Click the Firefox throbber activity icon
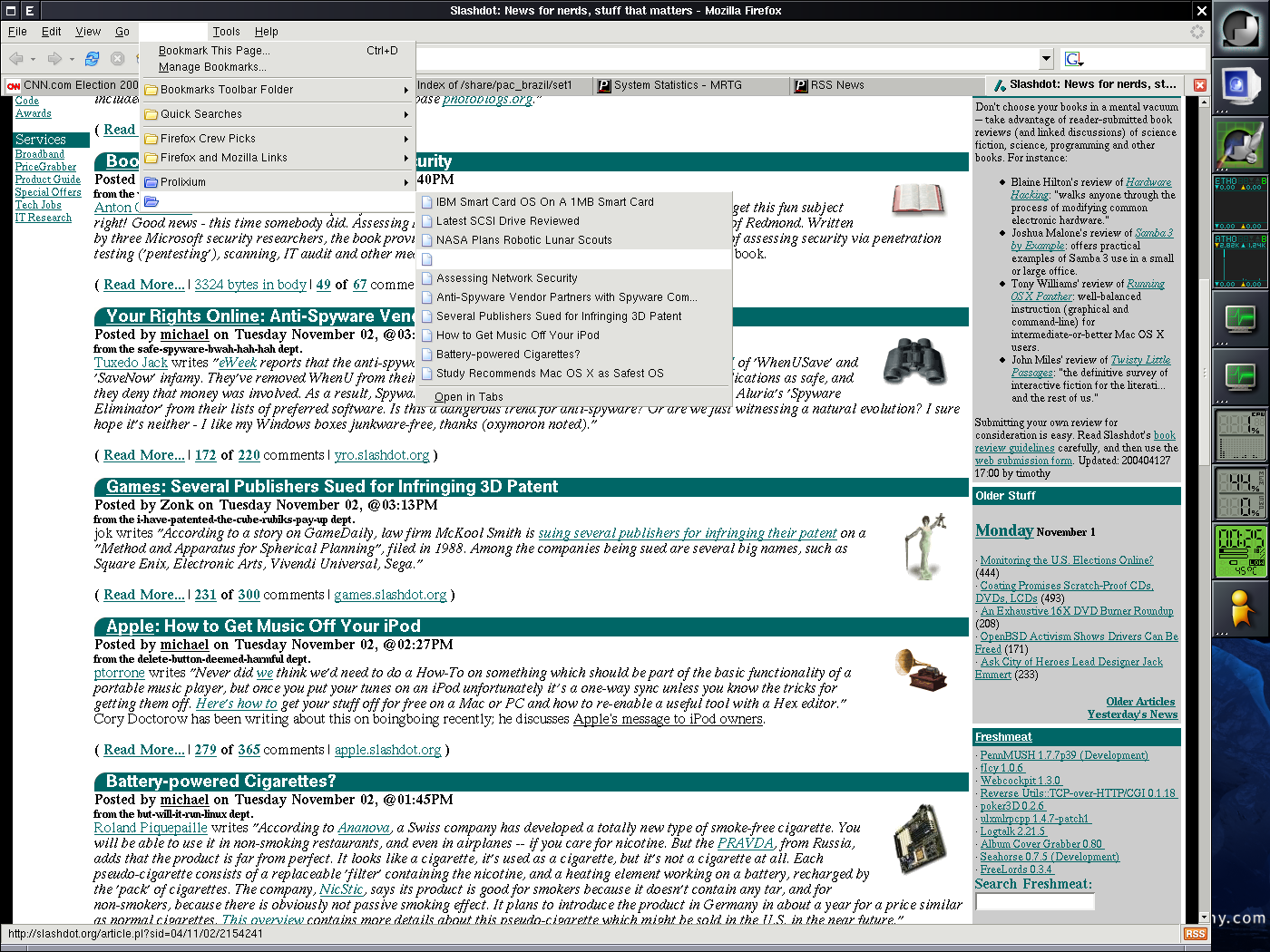Viewport: 1270px width, 952px height. (x=1197, y=32)
